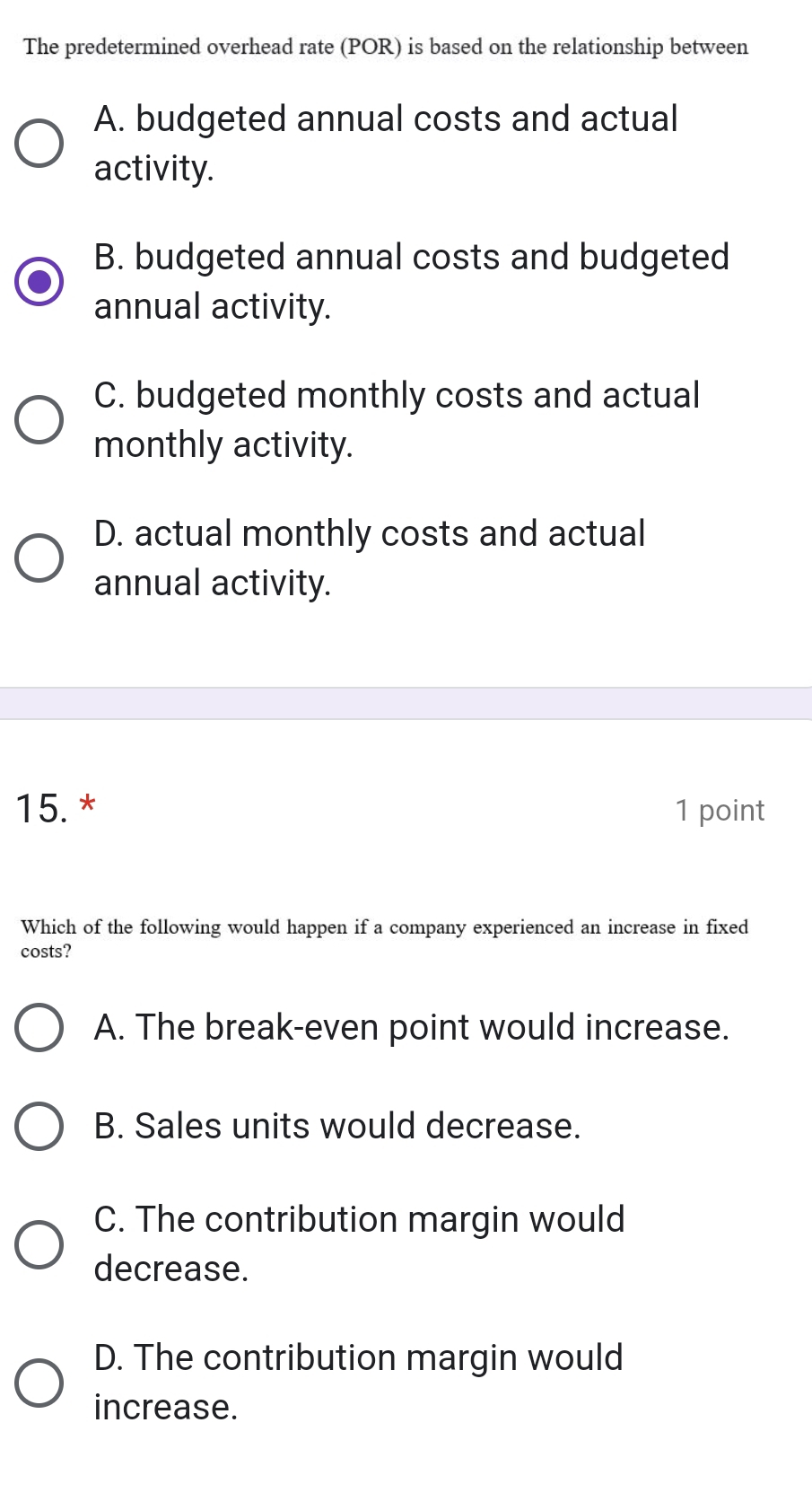Choose radio button for 'Sales units would decrease'

[39, 1127]
